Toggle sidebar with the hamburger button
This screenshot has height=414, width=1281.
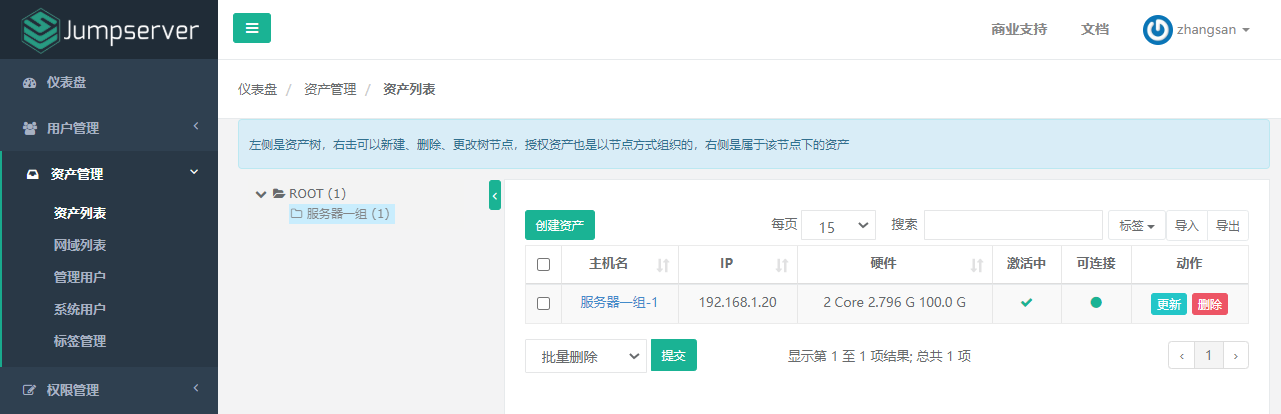pos(252,28)
